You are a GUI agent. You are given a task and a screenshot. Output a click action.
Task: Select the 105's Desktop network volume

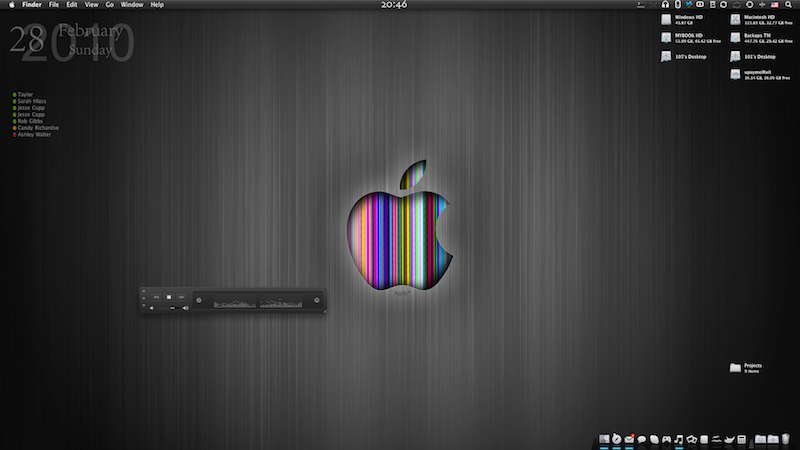666,57
